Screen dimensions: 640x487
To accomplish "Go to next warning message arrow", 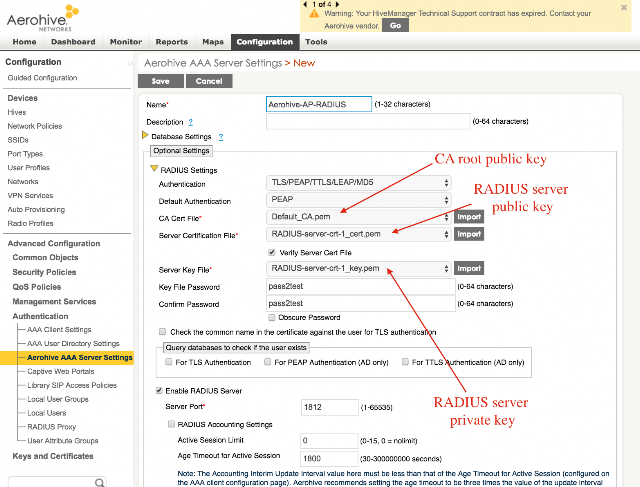I will tap(337, 4).
